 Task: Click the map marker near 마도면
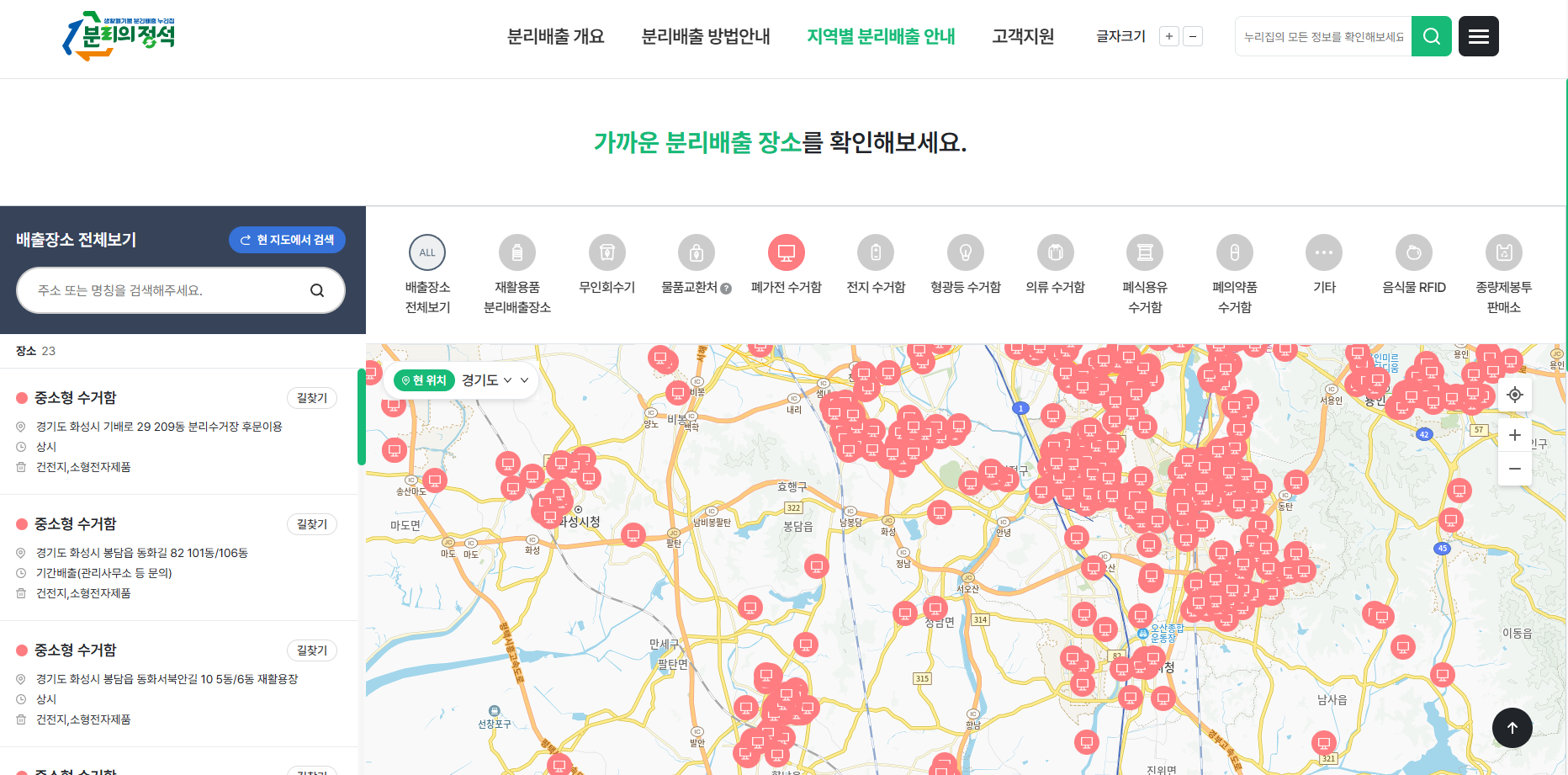point(434,480)
